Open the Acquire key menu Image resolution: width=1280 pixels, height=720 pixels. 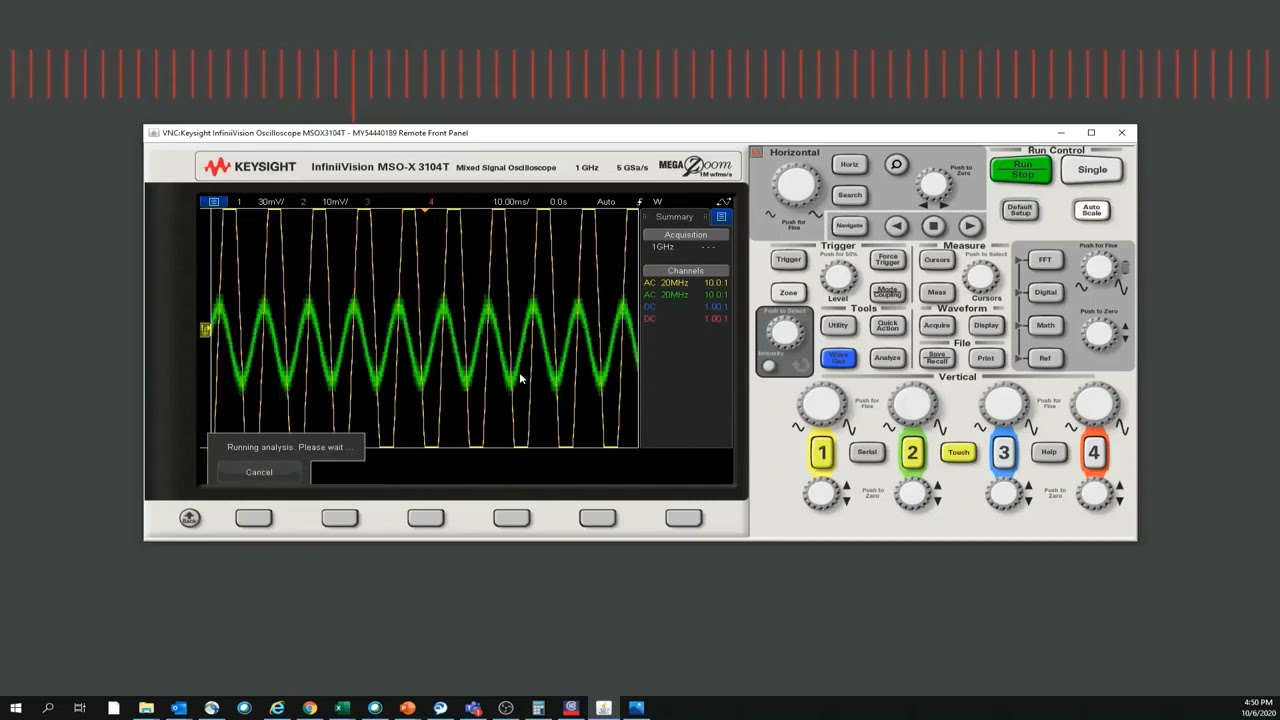[x=937, y=325]
